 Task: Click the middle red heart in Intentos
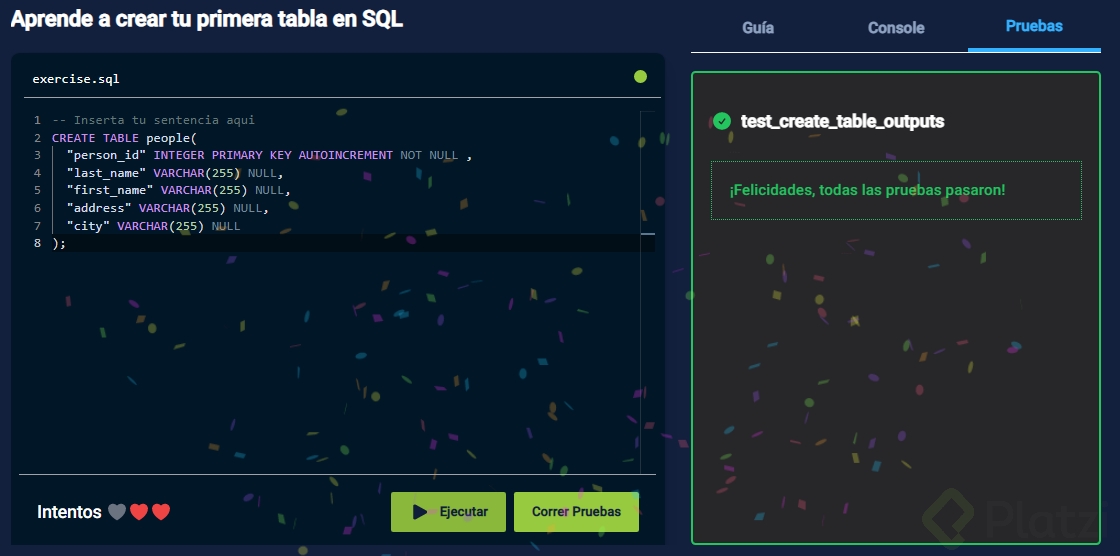pyautogui.click(x=139, y=512)
